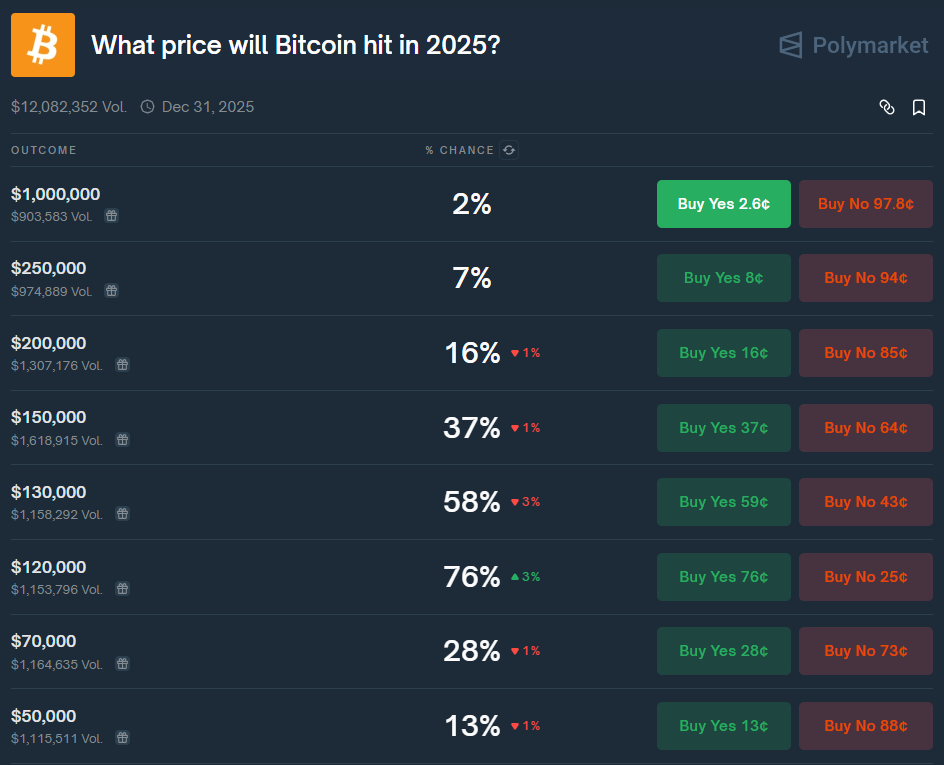Screen dimensions: 944x765
Task: Select the $130,000 outcome row
Action: 47,492
